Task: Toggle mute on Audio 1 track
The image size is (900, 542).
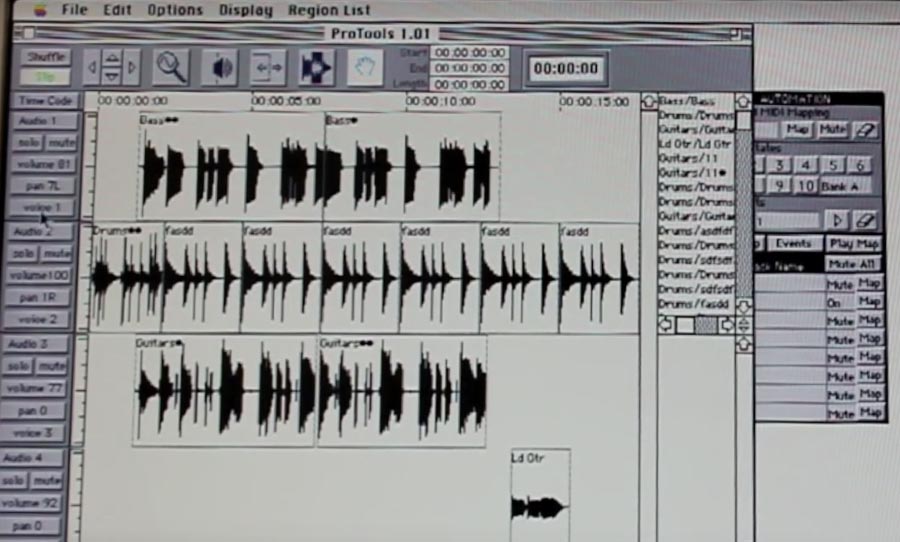Action: 61,142
